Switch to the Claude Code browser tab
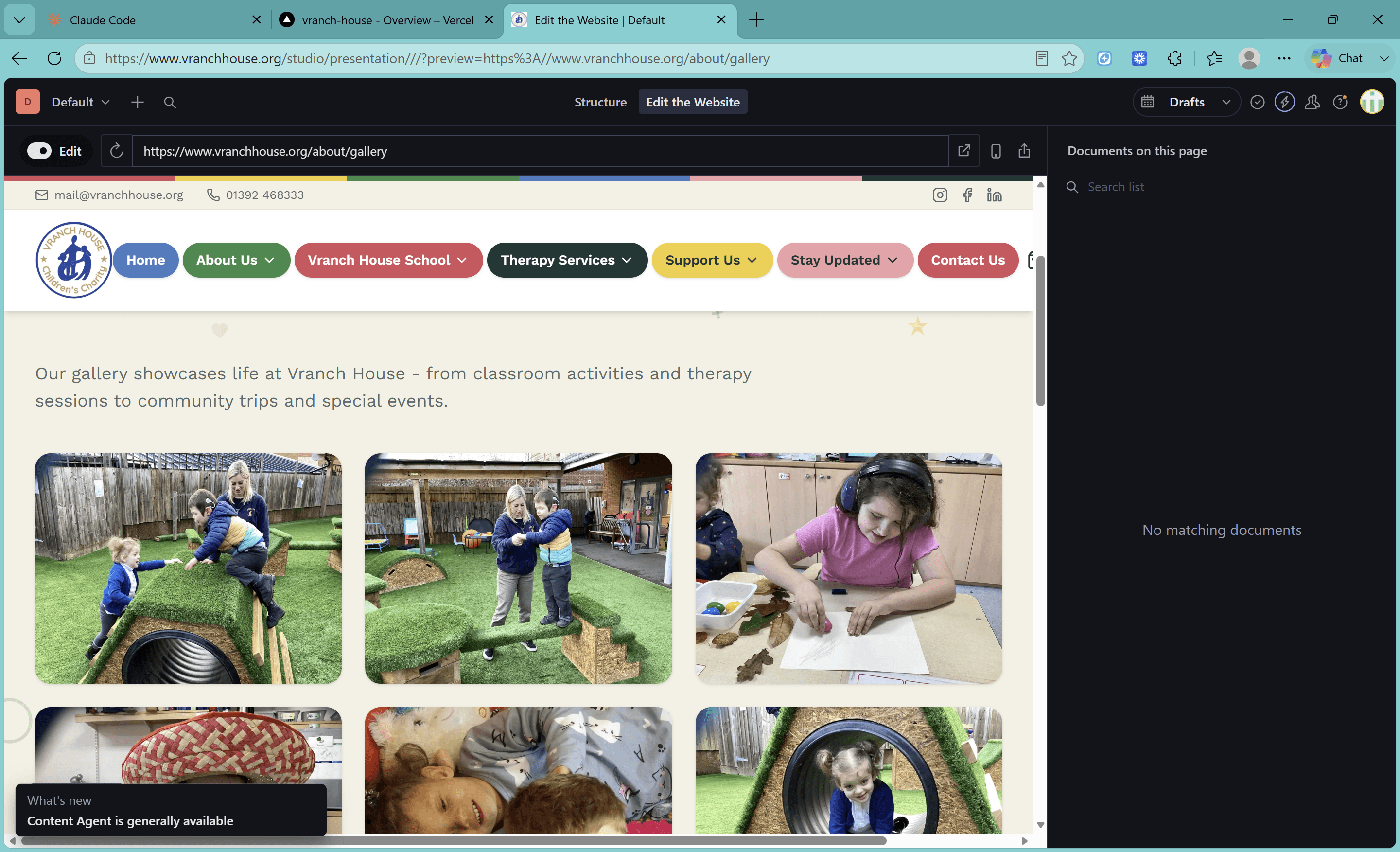 154,20
